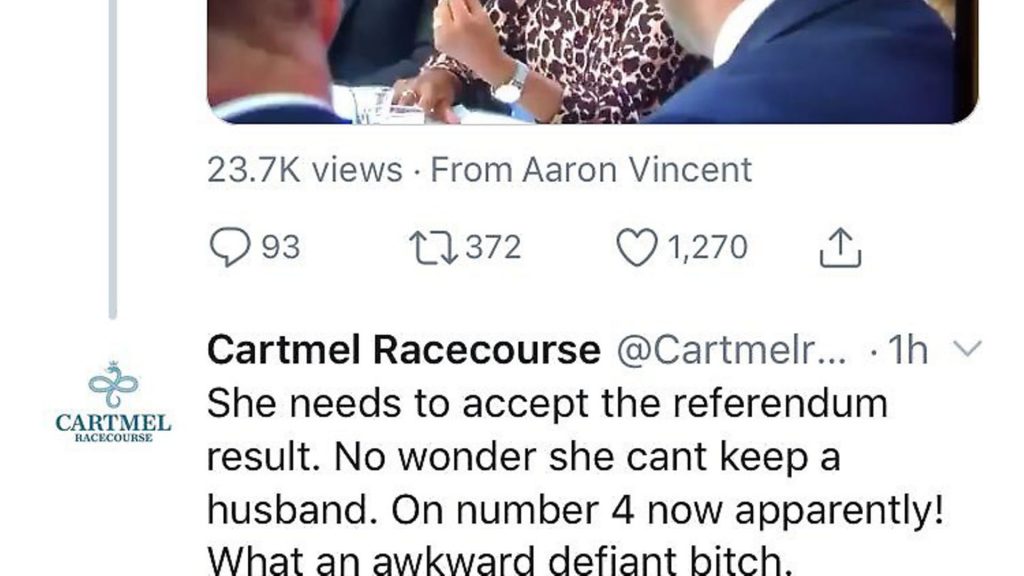The image size is (1024, 576).
Task: Click the knot emblem above CARTMEL
Action: click(x=114, y=384)
